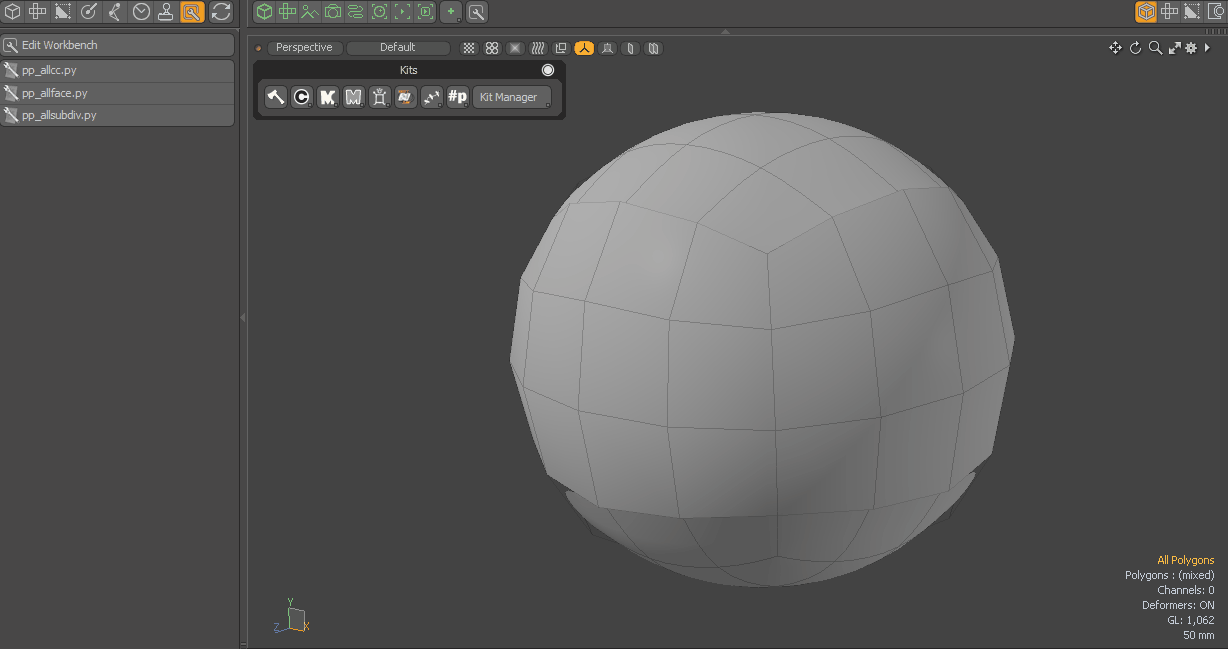This screenshot has width=1228, height=649.
Task: Click the bone/joint icon in left toolbar
Action: coord(115,12)
